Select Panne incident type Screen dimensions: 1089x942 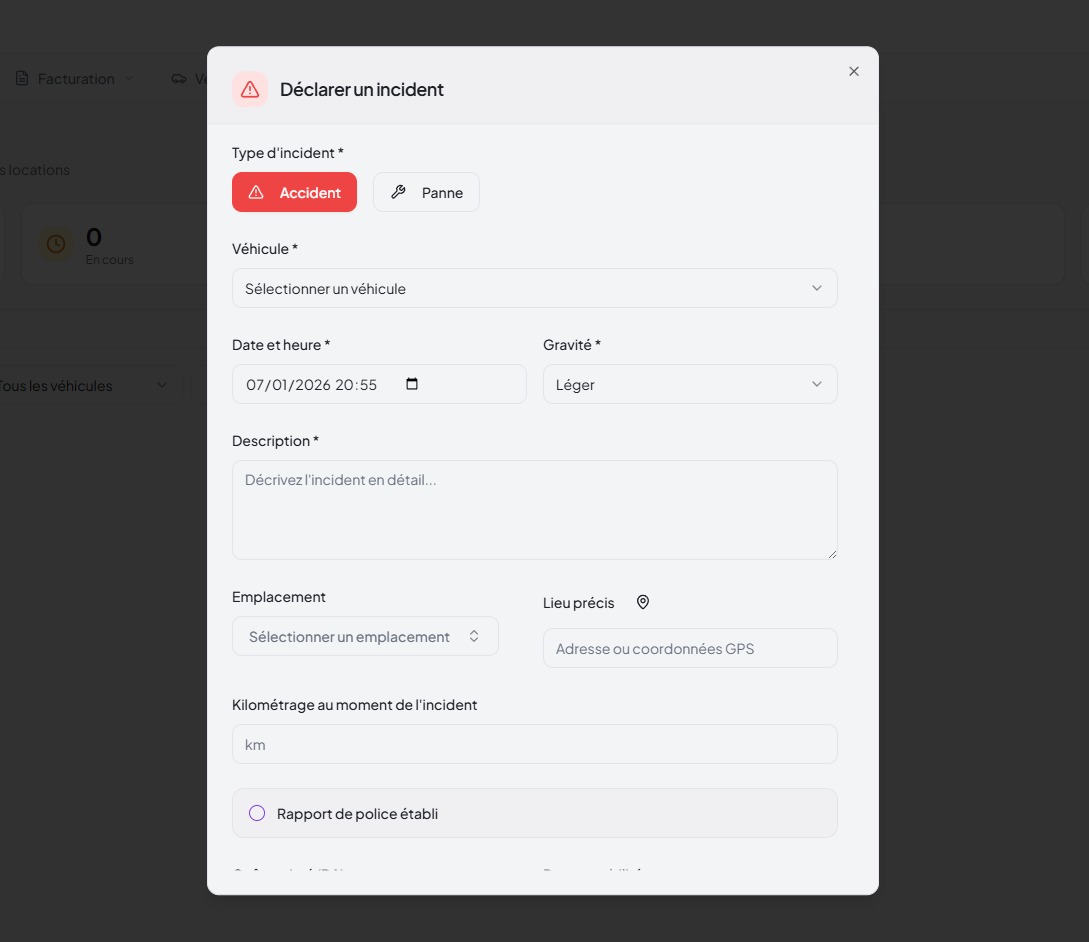click(426, 192)
